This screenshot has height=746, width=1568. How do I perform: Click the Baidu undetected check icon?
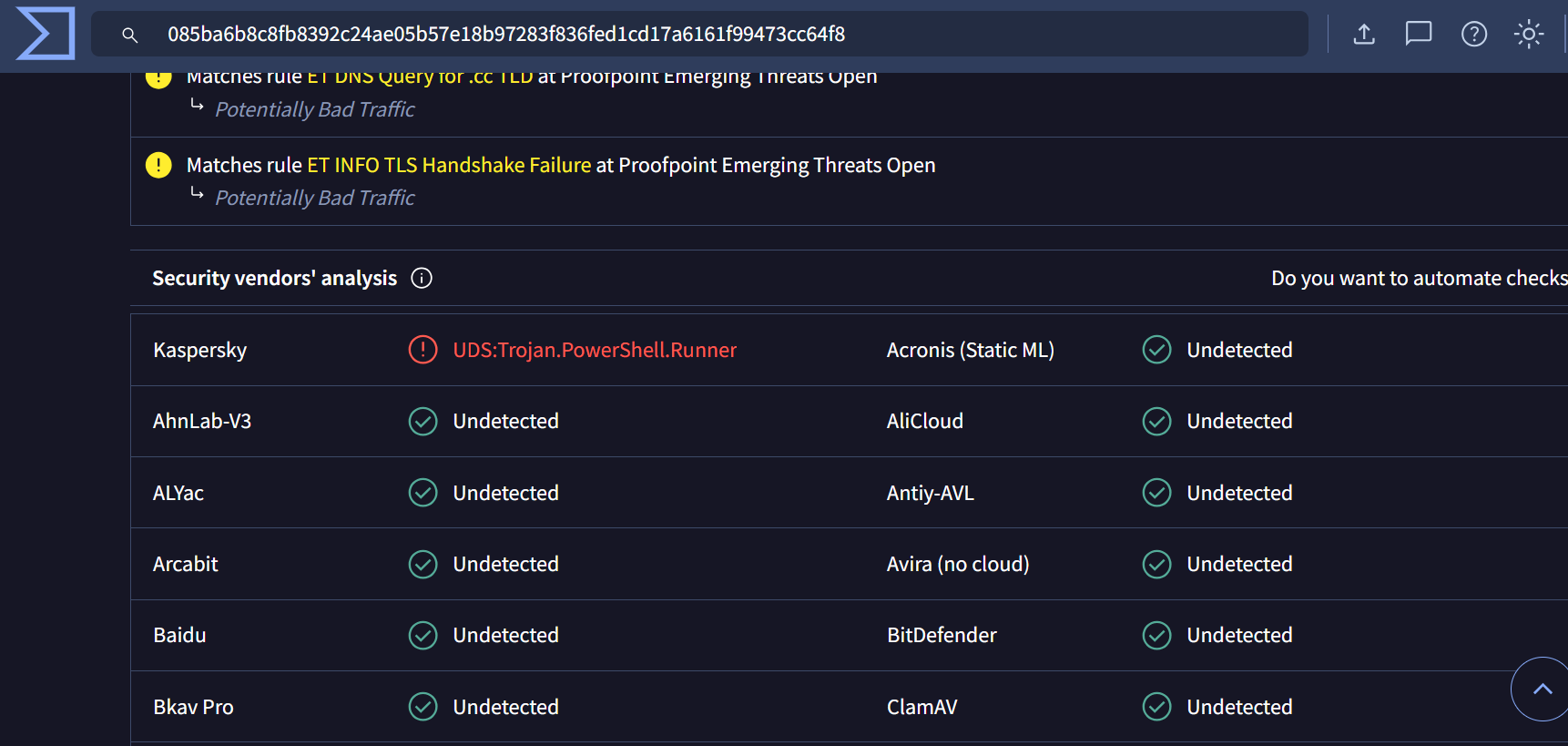pos(423,635)
